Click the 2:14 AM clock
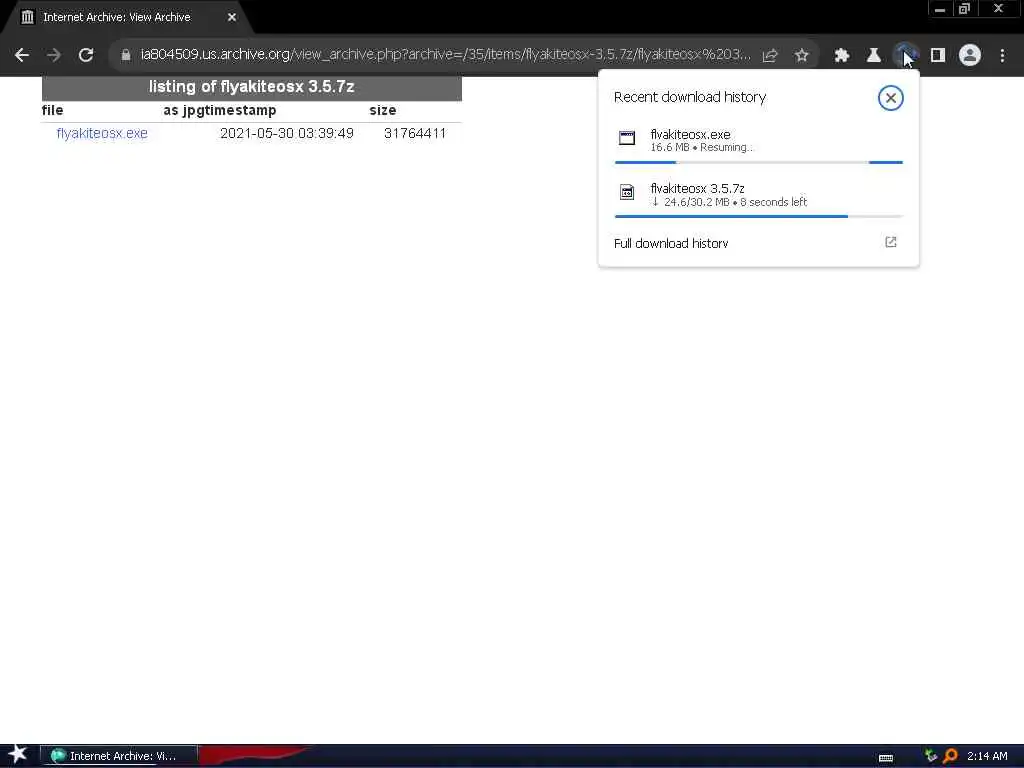1024x768 pixels. tap(987, 756)
